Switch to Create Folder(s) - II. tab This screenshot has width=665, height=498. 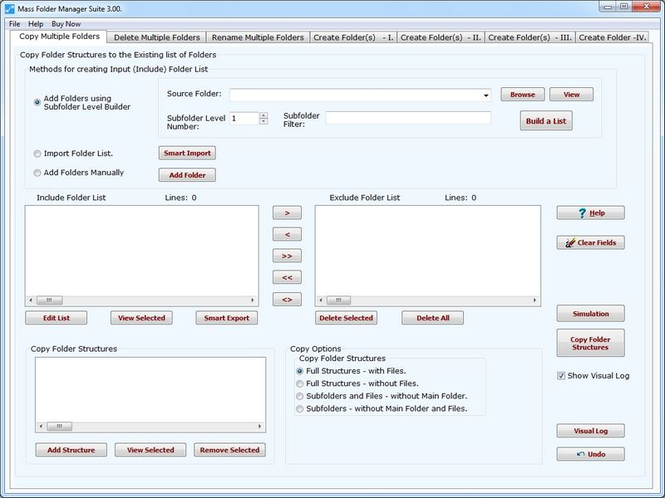(441, 37)
